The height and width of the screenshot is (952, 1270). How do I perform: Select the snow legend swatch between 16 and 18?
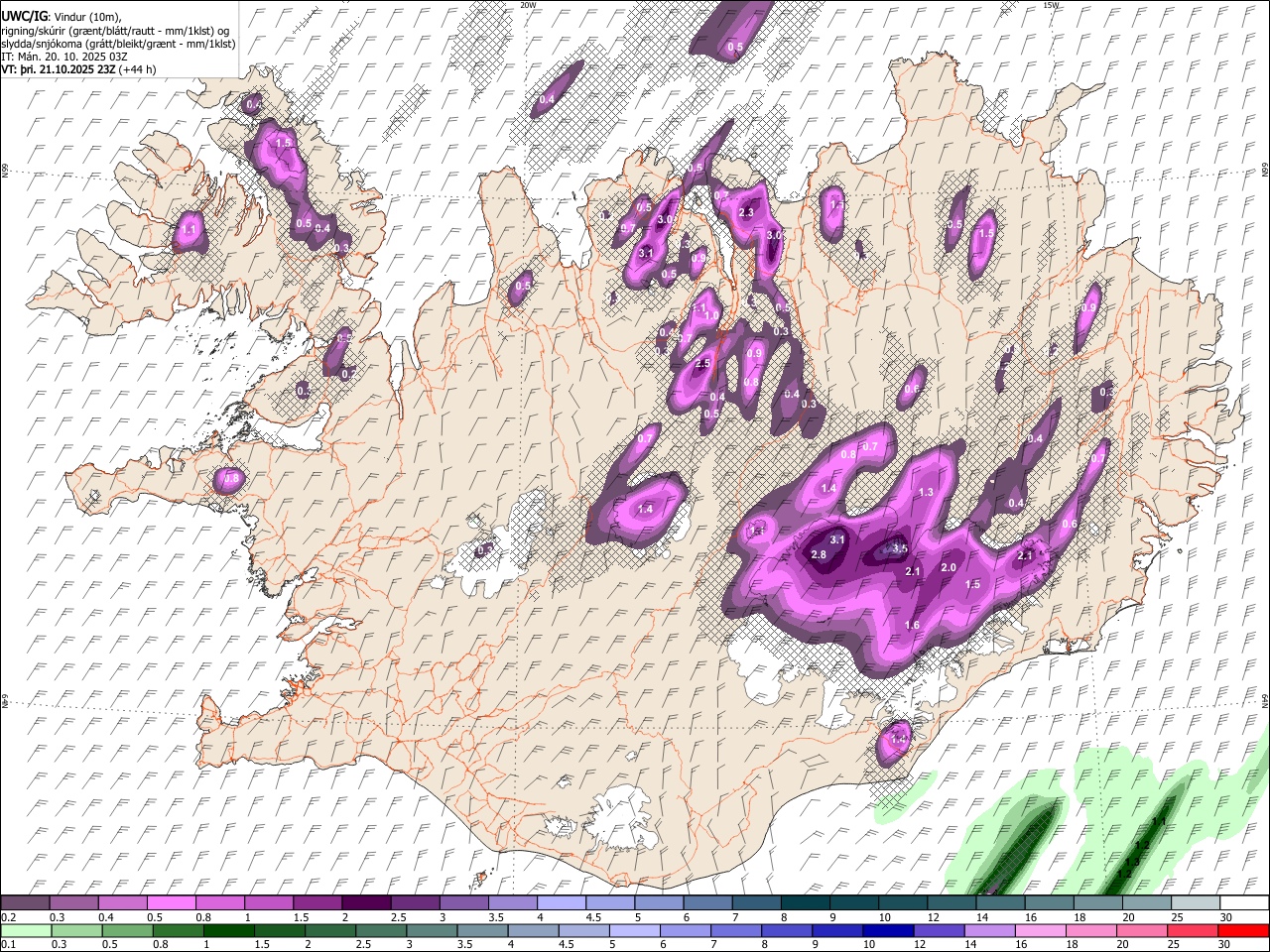(1049, 903)
